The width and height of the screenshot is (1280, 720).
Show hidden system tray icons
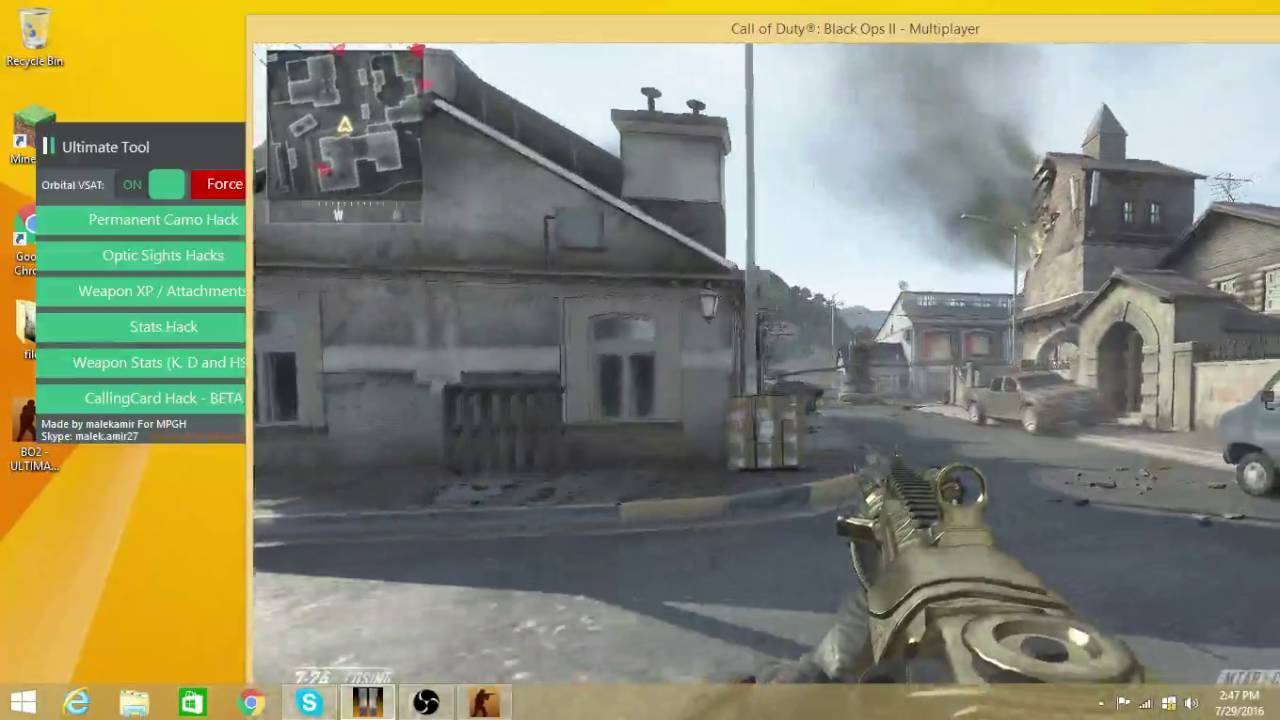(x=1101, y=704)
